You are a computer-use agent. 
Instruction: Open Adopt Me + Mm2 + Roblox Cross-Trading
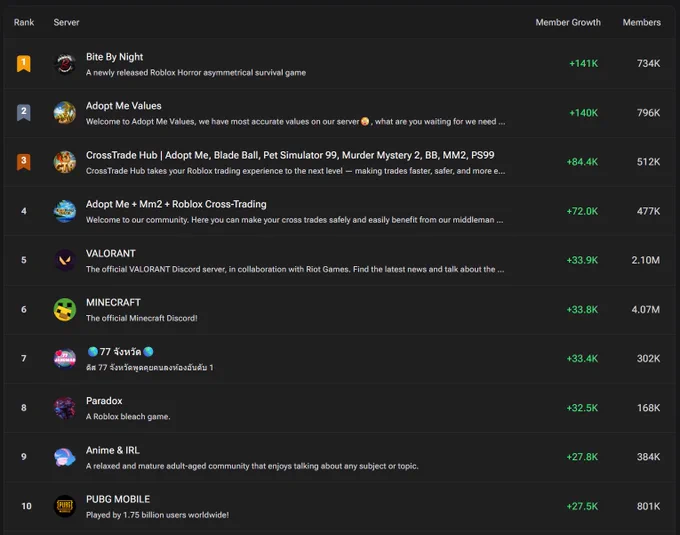tap(176, 204)
